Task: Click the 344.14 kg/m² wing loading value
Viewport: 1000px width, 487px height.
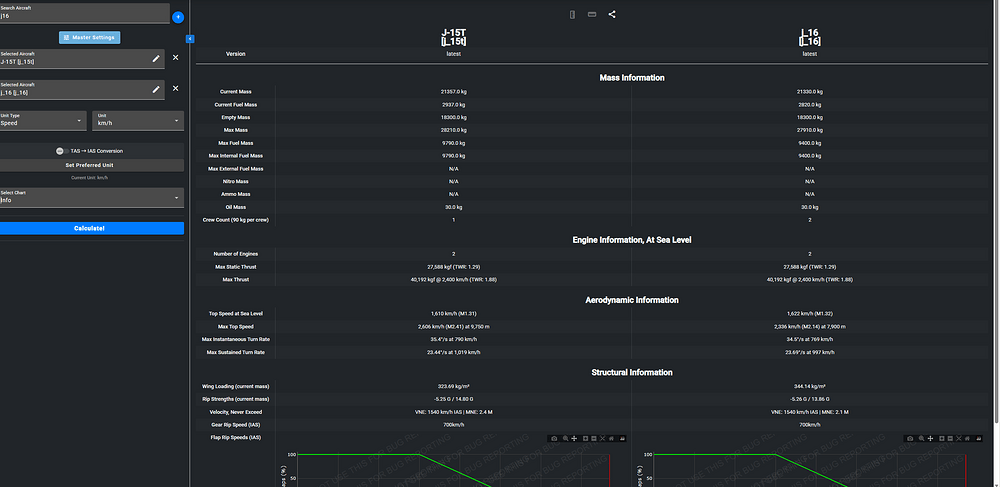Action: coord(810,386)
